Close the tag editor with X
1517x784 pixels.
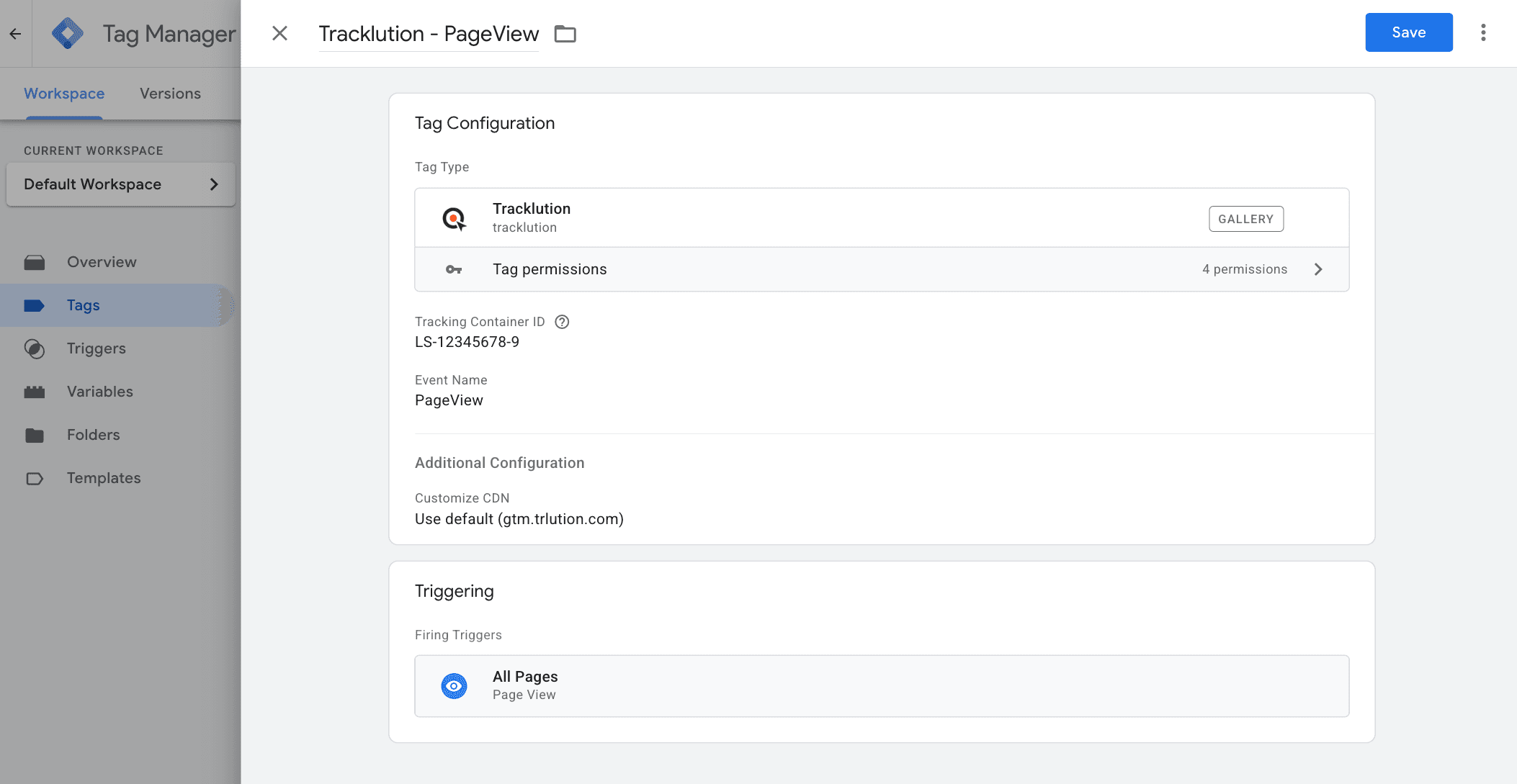pyautogui.click(x=279, y=33)
